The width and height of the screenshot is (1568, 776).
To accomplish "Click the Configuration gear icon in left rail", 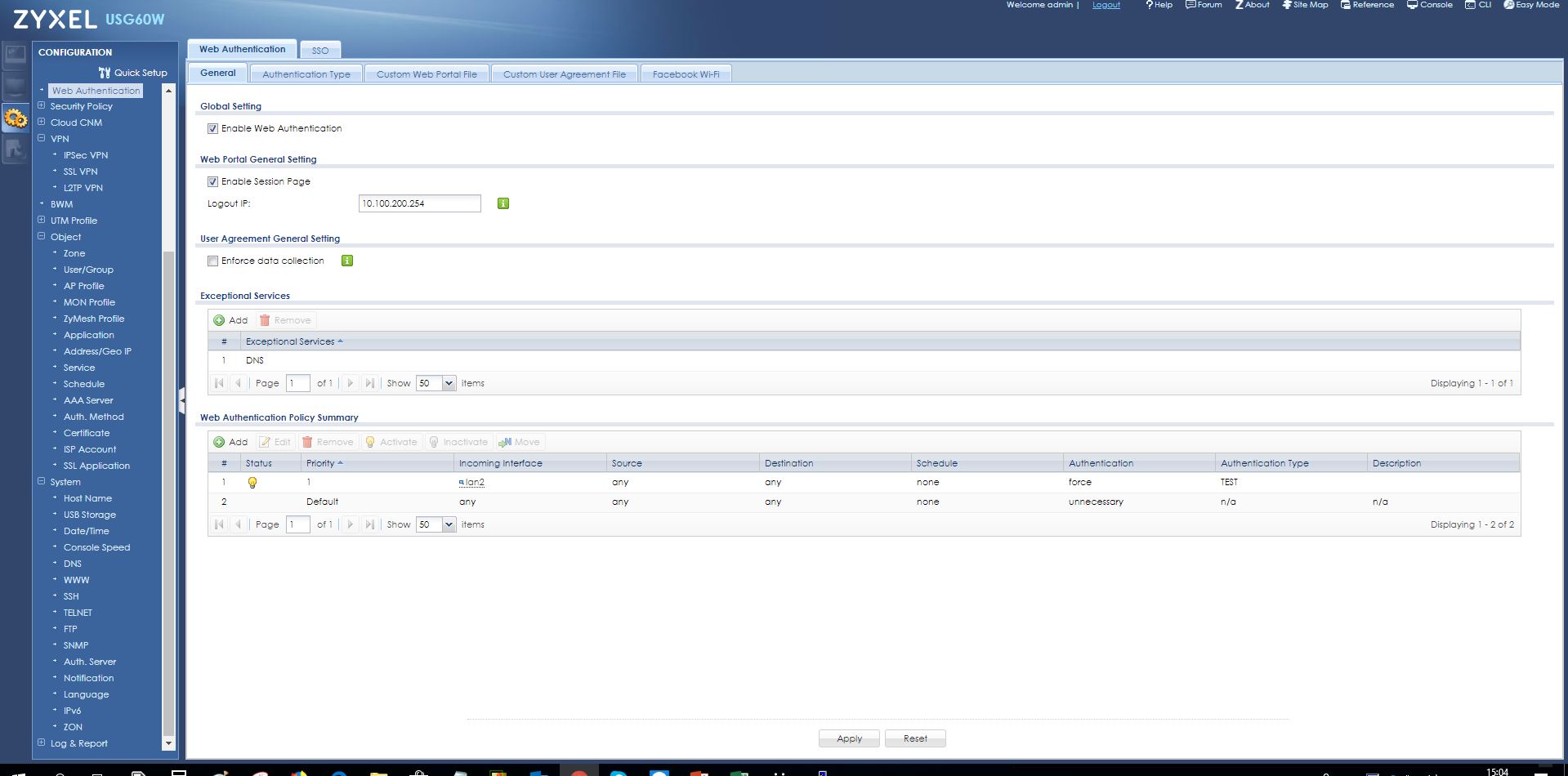I will pyautogui.click(x=16, y=118).
